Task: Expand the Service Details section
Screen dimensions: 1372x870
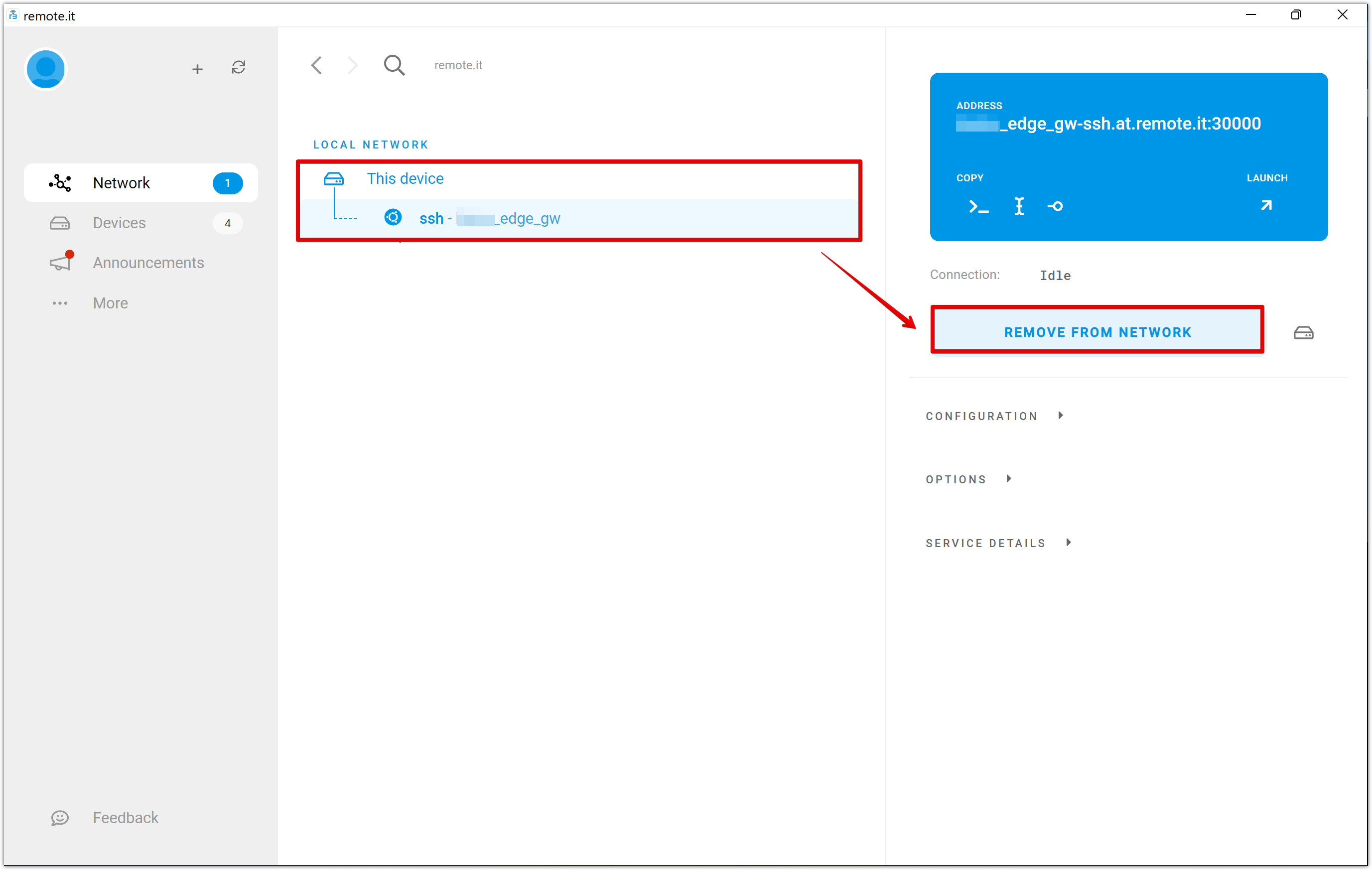Action: coord(998,543)
